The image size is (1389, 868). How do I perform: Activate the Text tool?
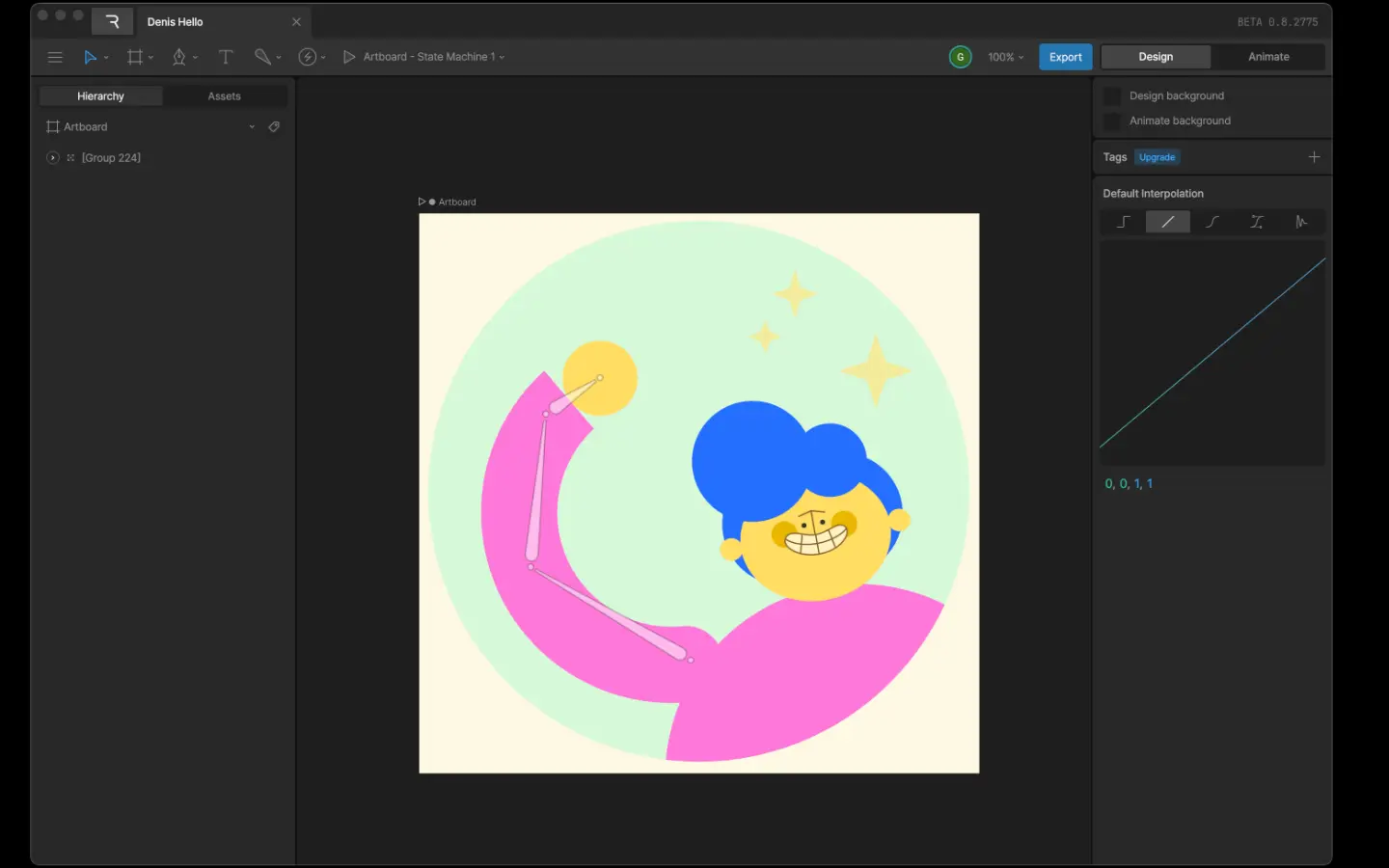[x=226, y=57]
